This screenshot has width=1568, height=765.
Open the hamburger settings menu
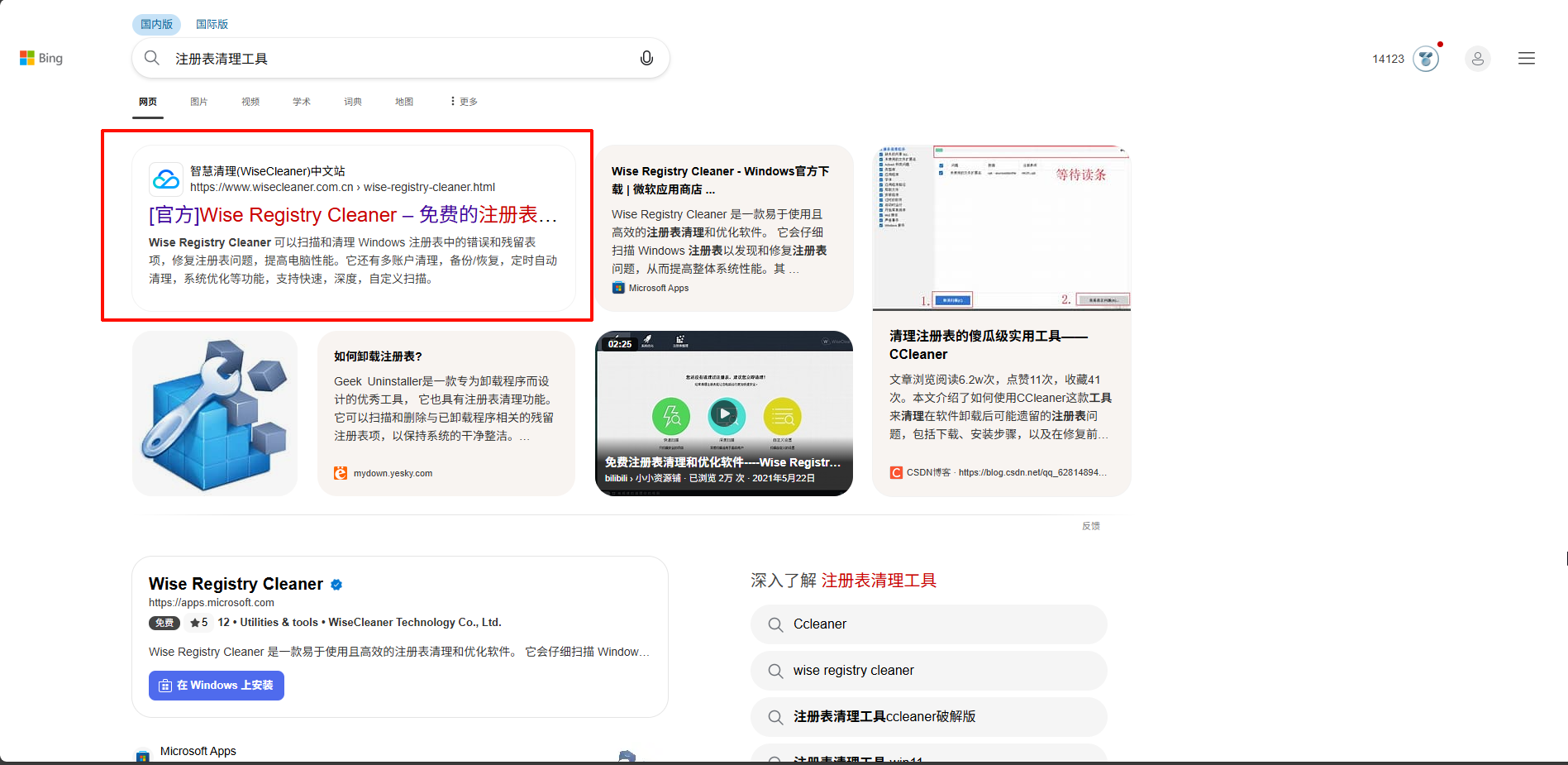pos(1527,59)
